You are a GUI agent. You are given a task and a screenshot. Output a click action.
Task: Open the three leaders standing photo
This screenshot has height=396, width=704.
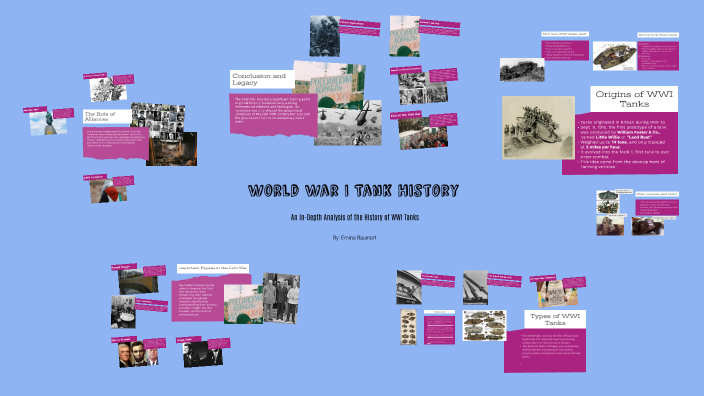(x=281, y=298)
